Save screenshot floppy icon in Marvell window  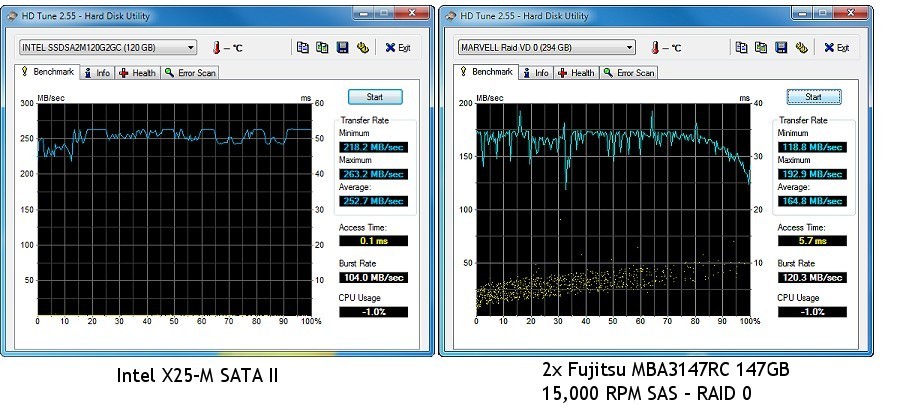point(781,48)
